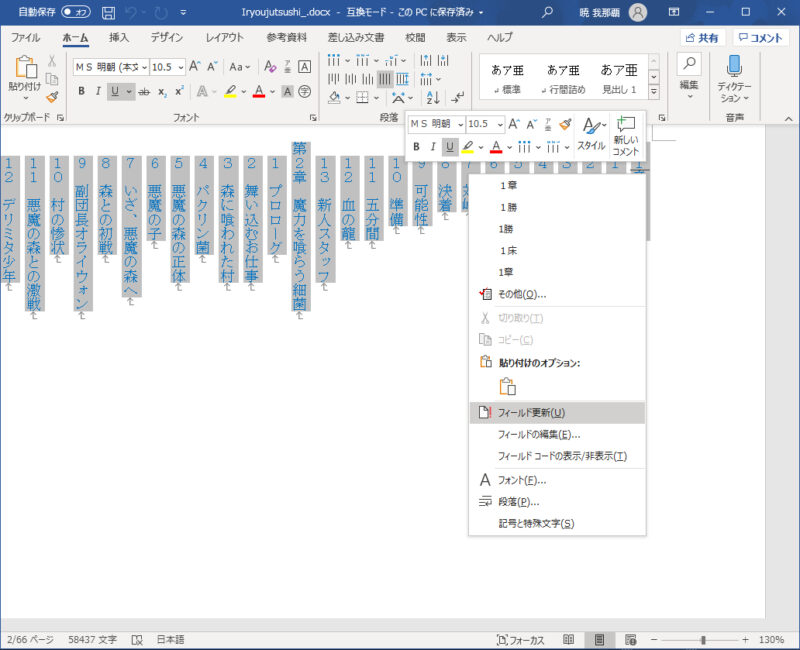This screenshot has height=650, width=800.
Task: Expand the ribbon highlight color dropdown arrow
Action: click(243, 92)
